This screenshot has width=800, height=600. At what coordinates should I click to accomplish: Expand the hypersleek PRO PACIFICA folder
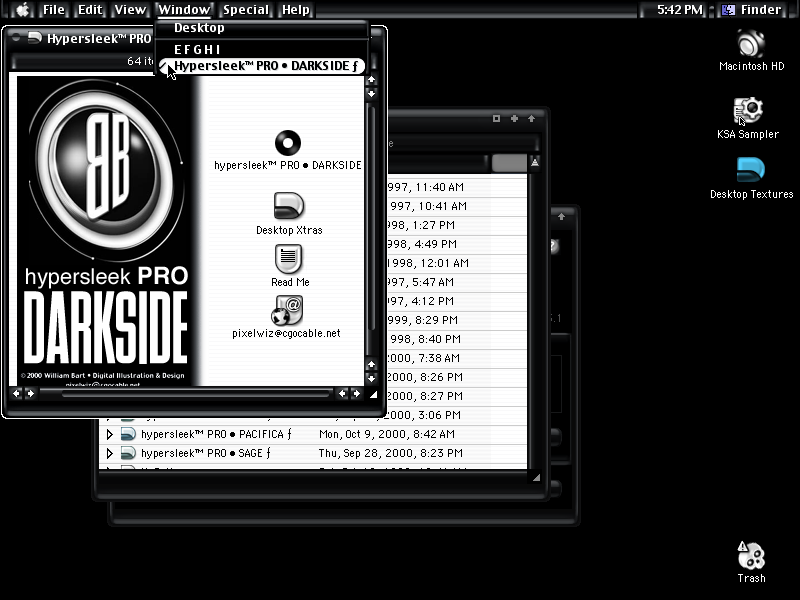click(x=109, y=434)
